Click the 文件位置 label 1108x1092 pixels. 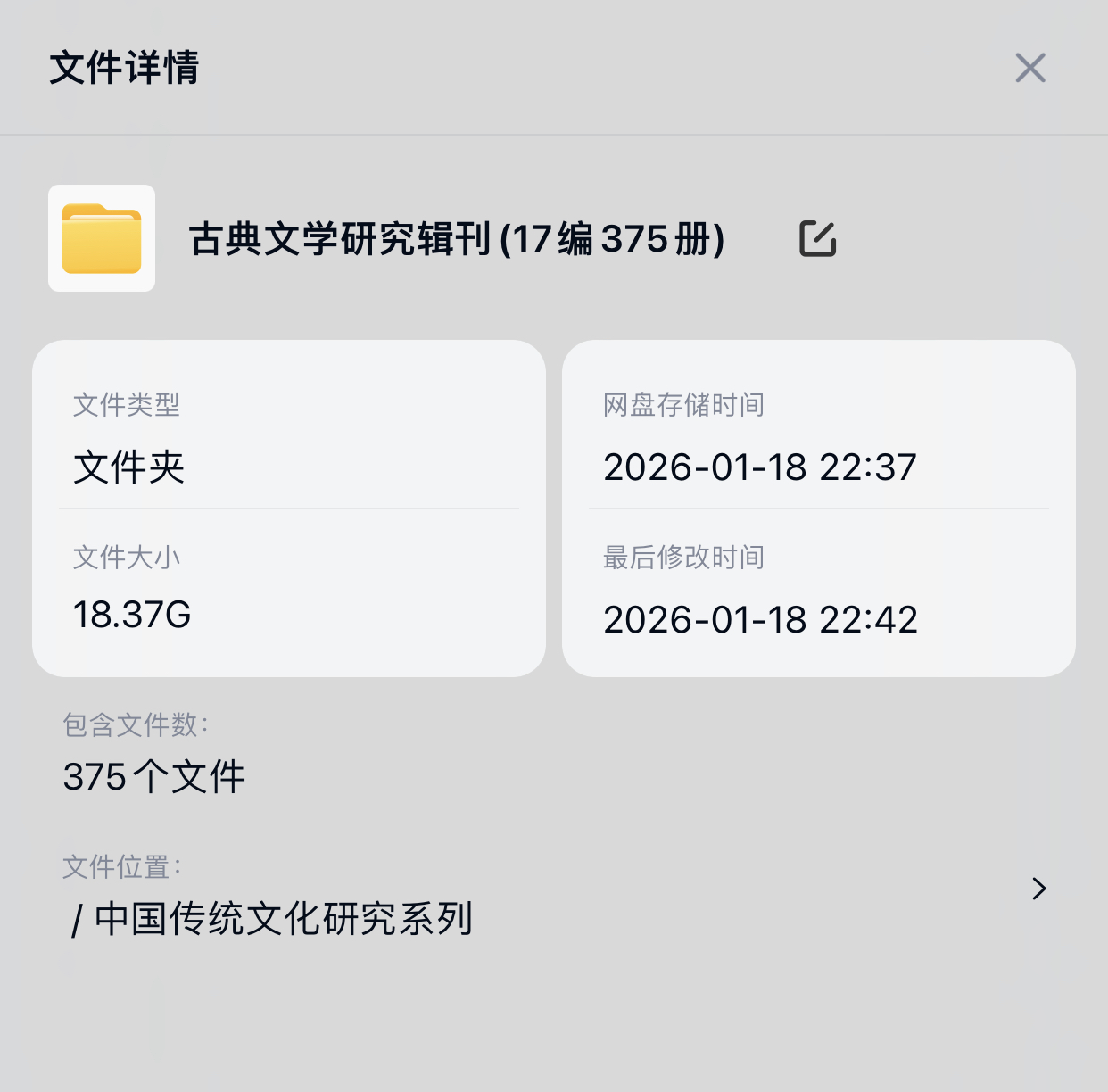122,866
